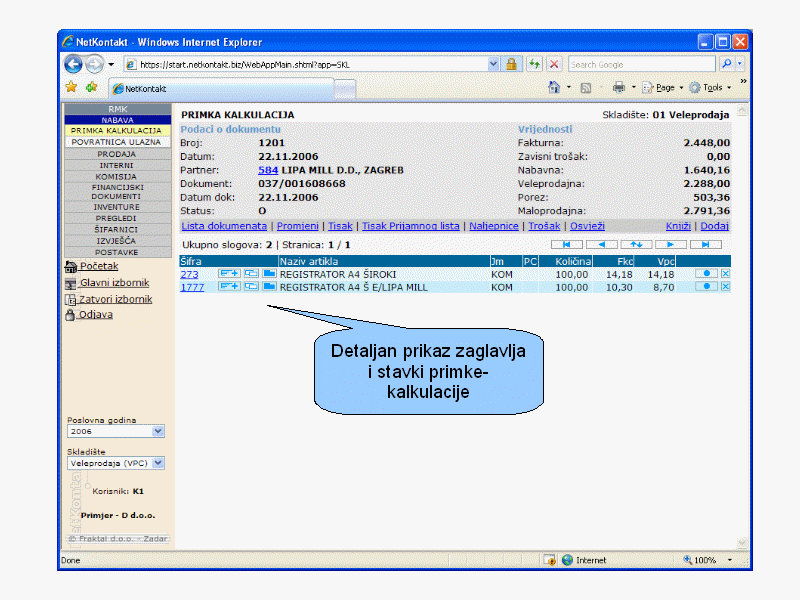Select PRIMKA KALKULACIJA menu item
800x600 pixels.
click(x=117, y=131)
